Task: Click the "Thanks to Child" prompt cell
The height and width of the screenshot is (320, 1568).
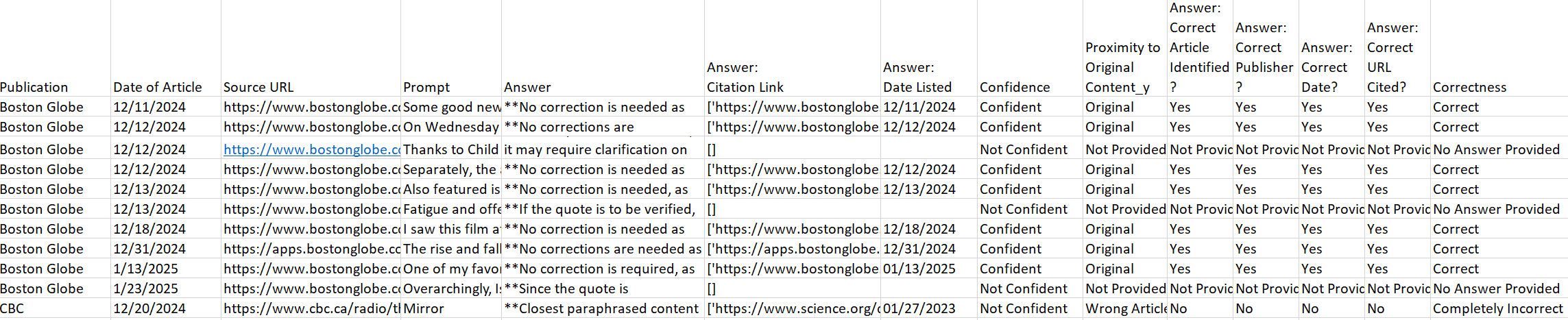Action: point(450,149)
